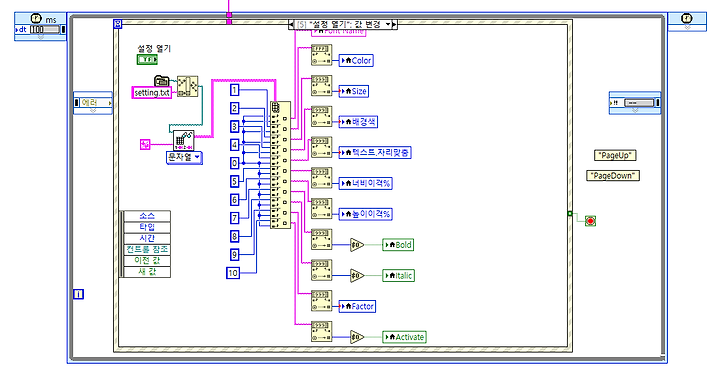Image resolution: width=720 pixels, height=374 pixels.
Task: Open event case selector dropdown arrow
Action: [x=388, y=24]
